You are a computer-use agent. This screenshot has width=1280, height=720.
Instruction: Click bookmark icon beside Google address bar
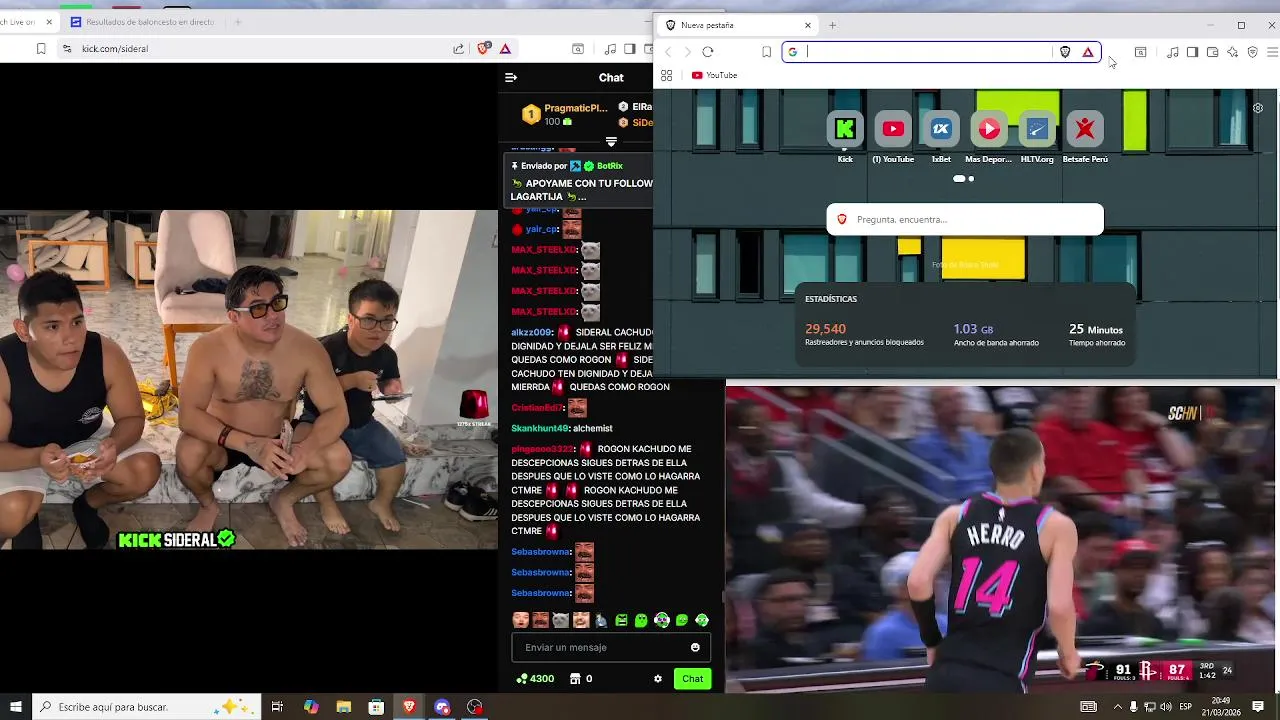pyautogui.click(x=766, y=52)
